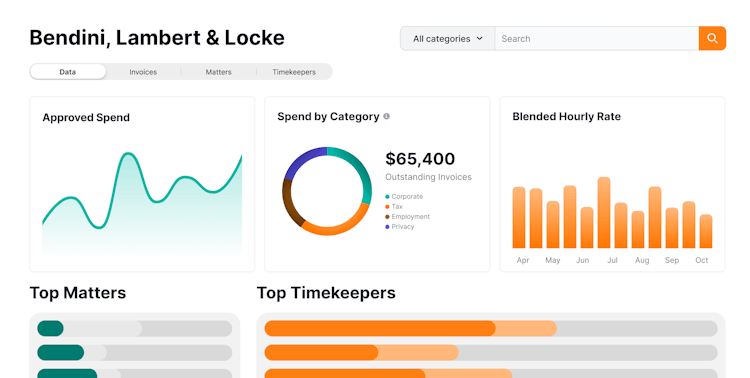750x378 pixels.
Task: Click the chevron arrow next to All categories
Action: (x=480, y=38)
